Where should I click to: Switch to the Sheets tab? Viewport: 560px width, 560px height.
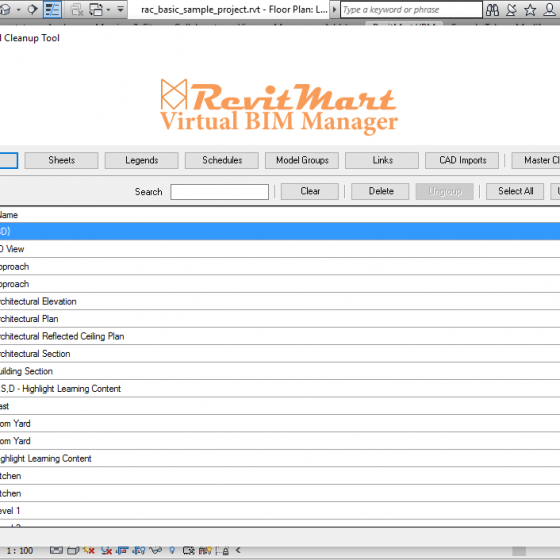(x=61, y=160)
